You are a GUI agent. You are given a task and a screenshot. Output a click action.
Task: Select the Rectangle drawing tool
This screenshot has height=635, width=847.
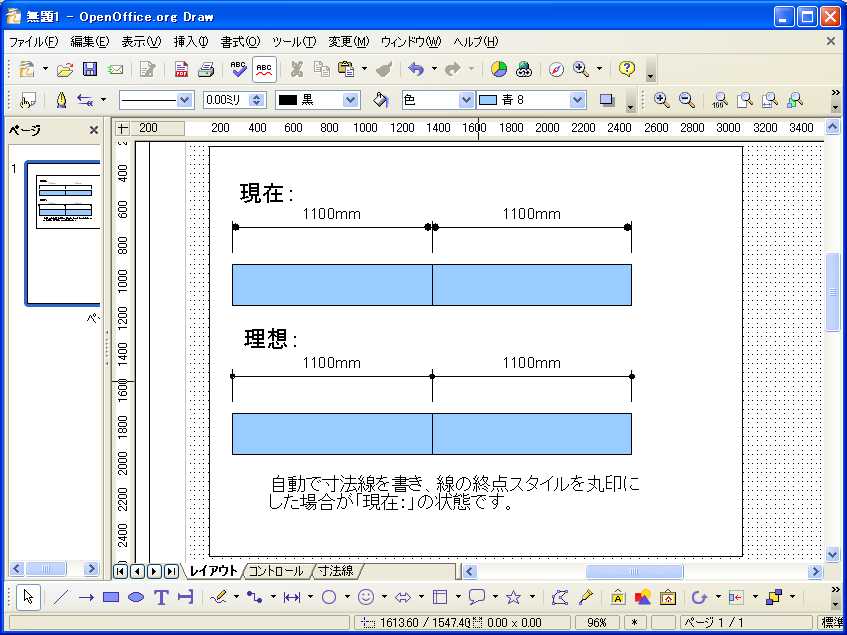[111, 597]
